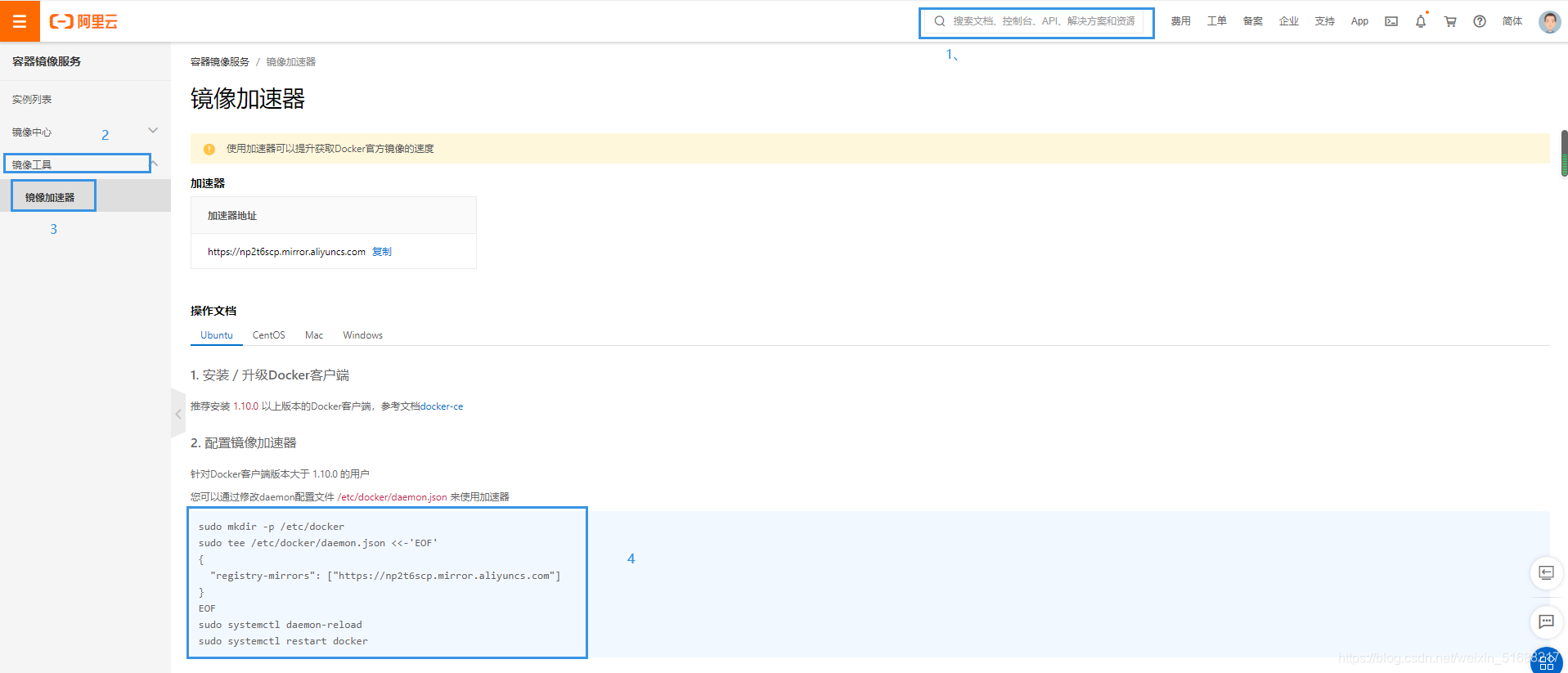Click the /etc/docker/daemon.json path text
This screenshot has width=1568, height=673.
pos(392,497)
